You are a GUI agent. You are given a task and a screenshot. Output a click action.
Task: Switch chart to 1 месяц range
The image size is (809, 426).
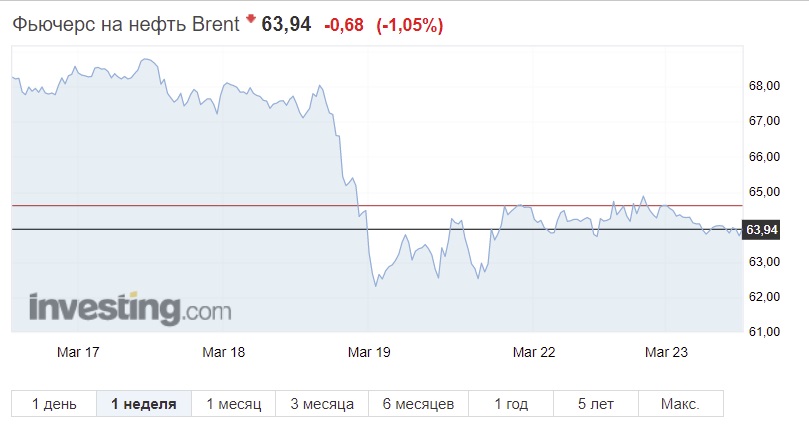pos(234,403)
